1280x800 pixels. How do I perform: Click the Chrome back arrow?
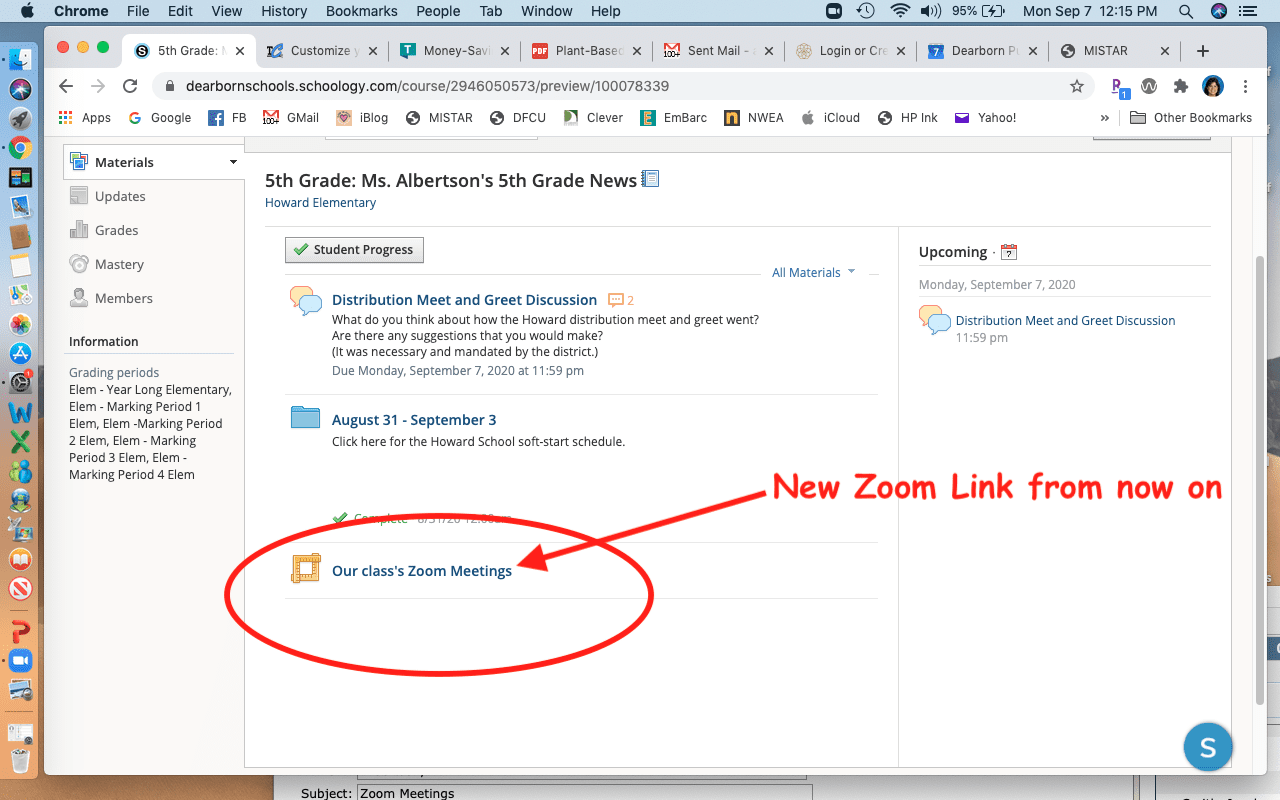66,86
